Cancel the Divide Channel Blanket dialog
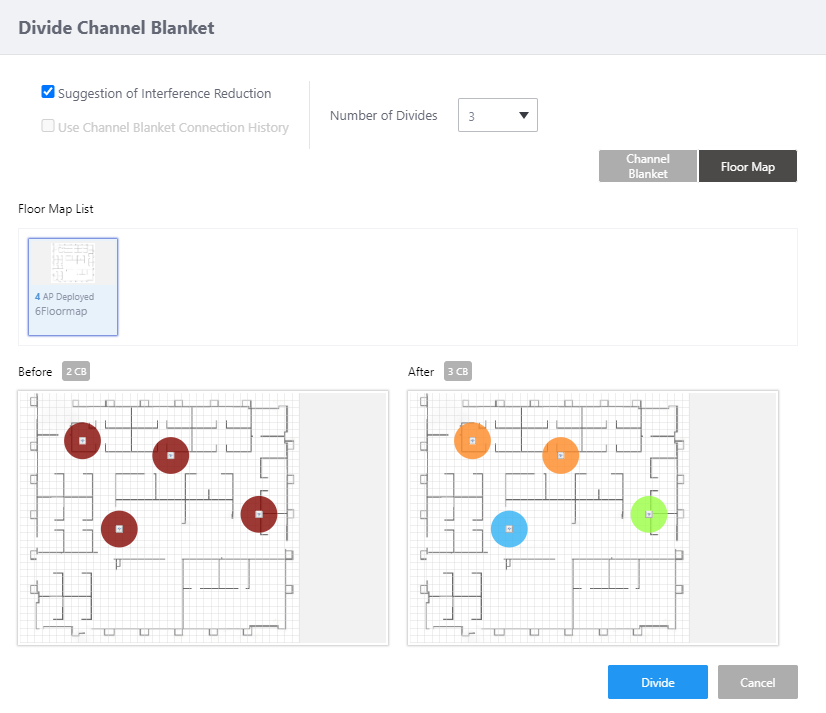Viewport: 826px width, 713px height. 757,682
